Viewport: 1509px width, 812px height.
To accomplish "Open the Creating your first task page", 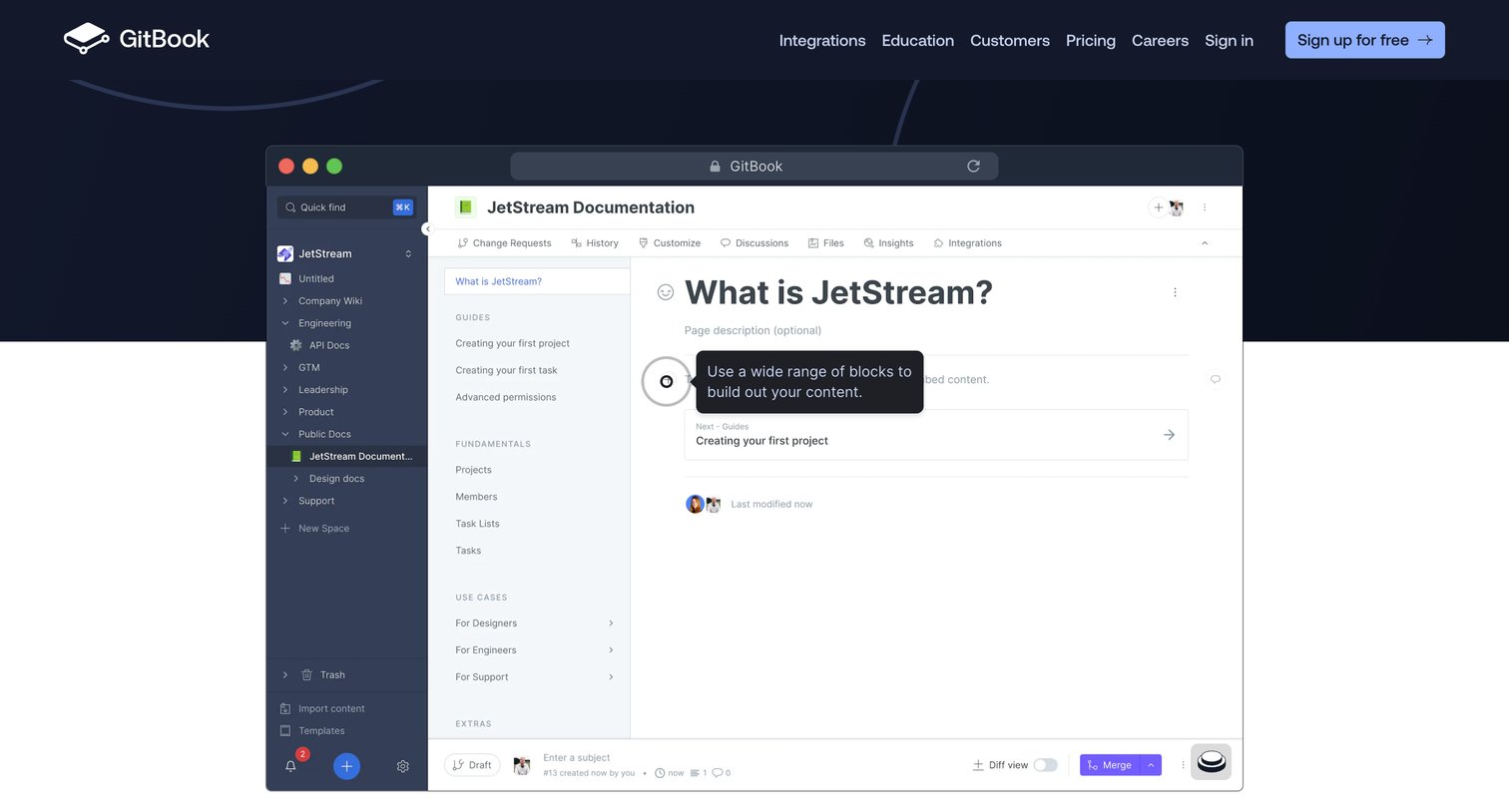I will pyautogui.click(x=506, y=370).
